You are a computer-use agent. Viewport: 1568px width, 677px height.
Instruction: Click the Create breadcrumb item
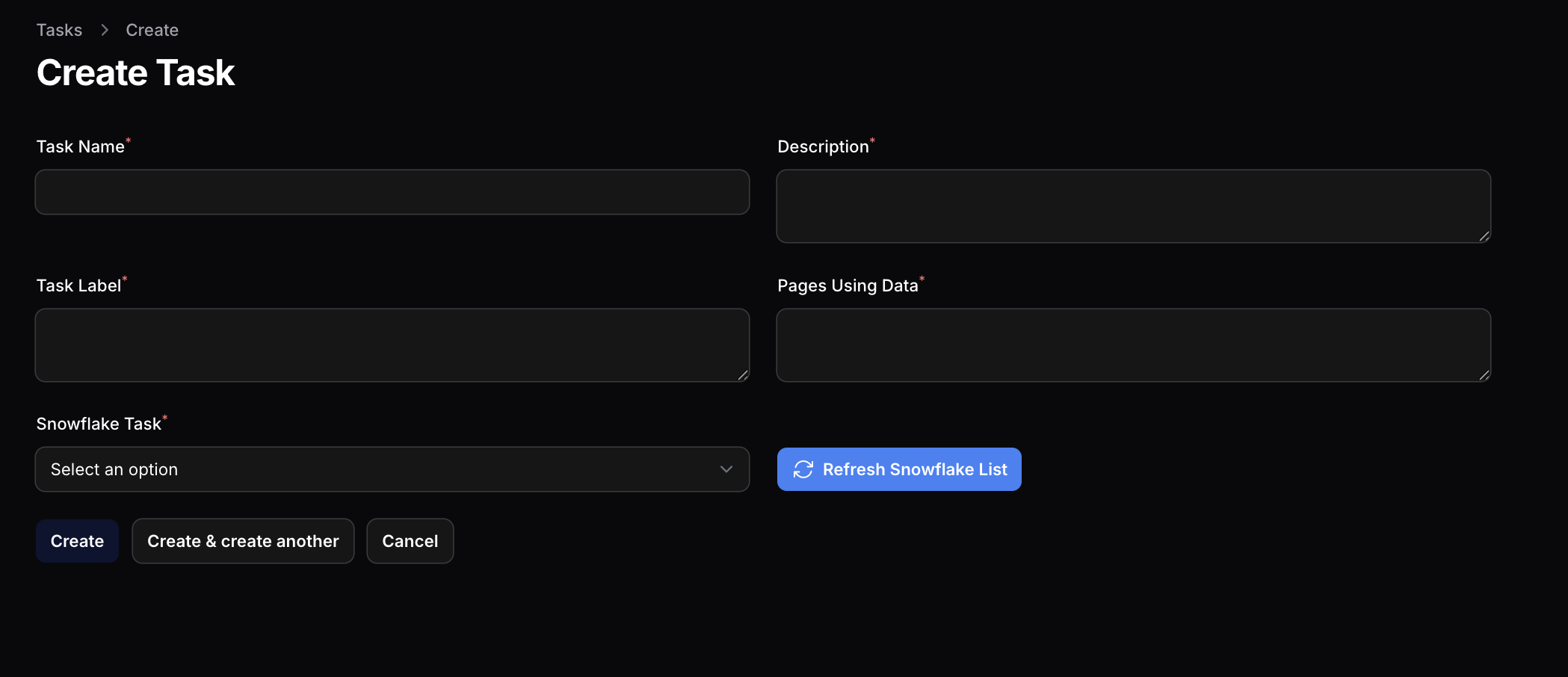coord(152,30)
